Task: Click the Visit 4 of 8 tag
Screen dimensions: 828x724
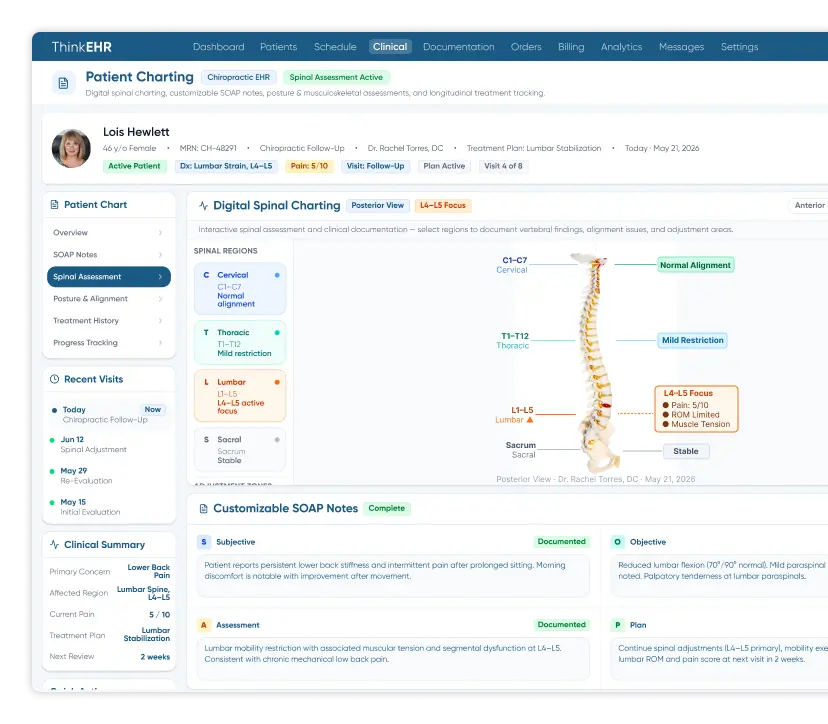Action: pyautogui.click(x=503, y=166)
